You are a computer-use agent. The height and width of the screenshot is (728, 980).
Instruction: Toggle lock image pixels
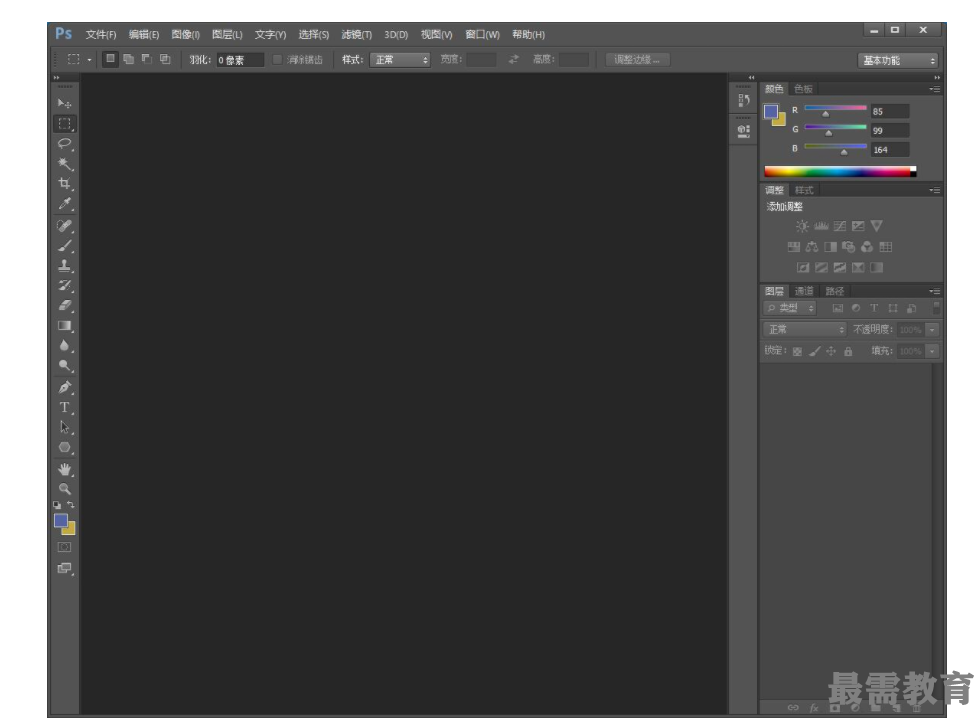tap(814, 352)
